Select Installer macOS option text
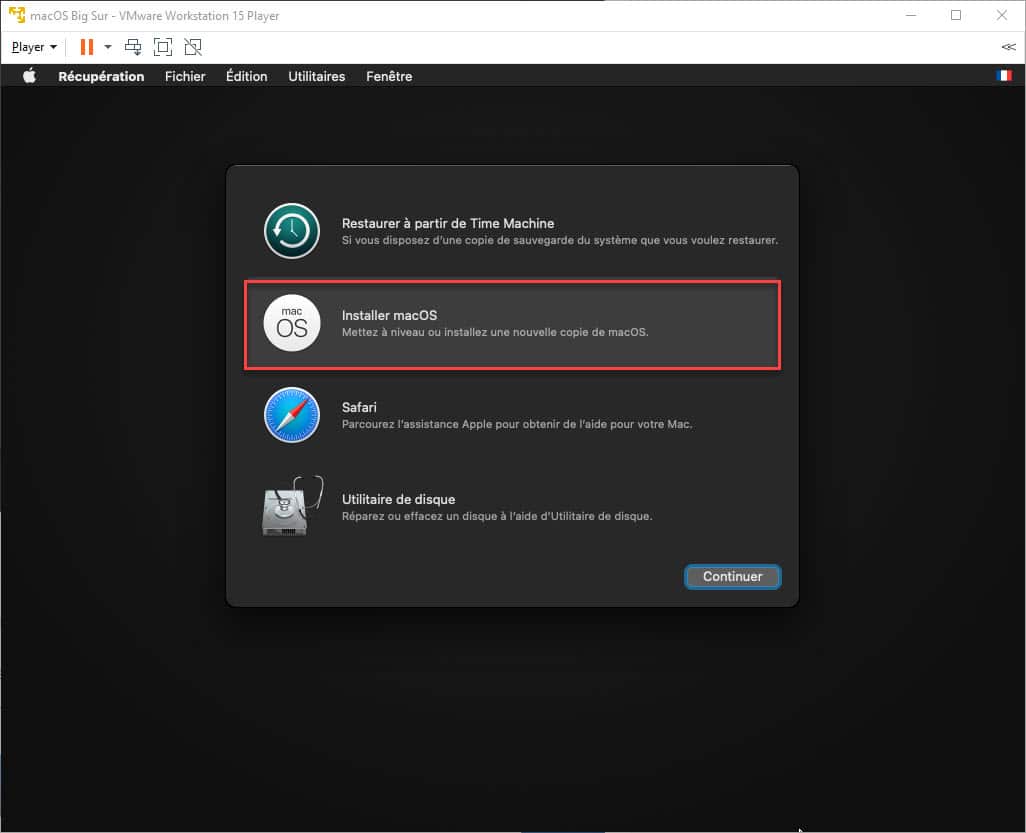1026x833 pixels. [389, 315]
